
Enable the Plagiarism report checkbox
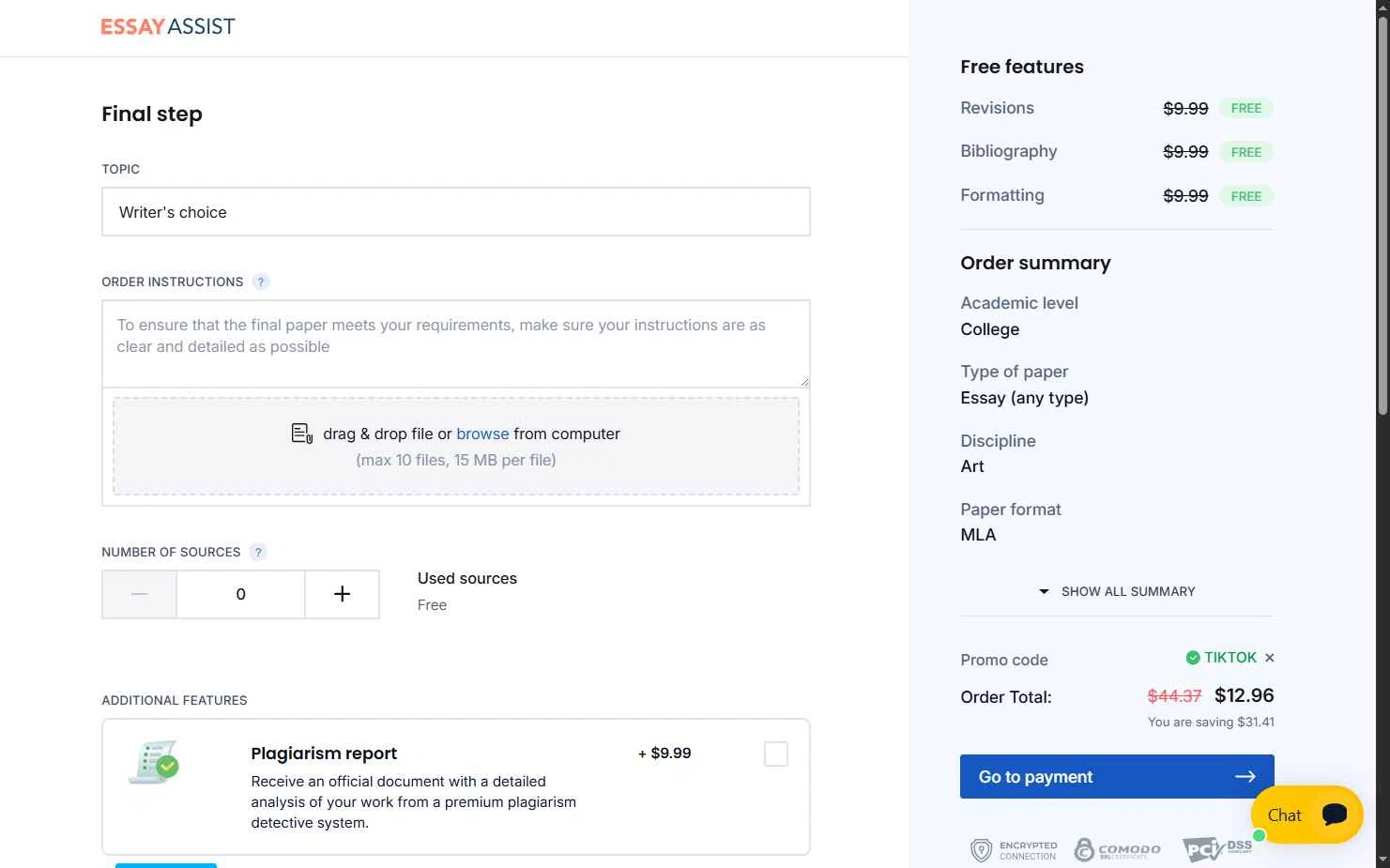pyautogui.click(x=776, y=754)
